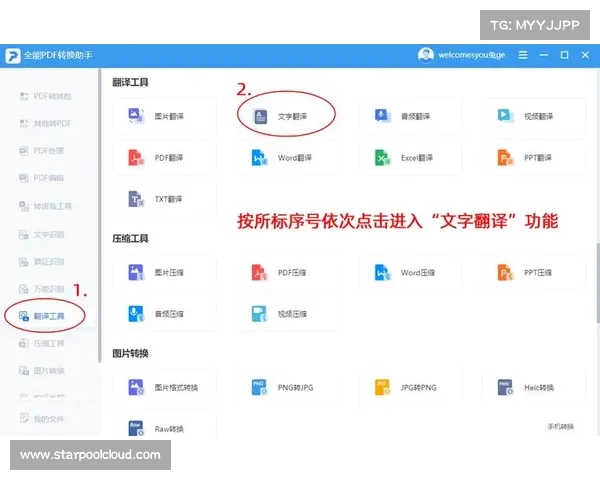Open 文字识别 in the sidebar
The height and width of the screenshot is (480, 600).
click(41, 235)
